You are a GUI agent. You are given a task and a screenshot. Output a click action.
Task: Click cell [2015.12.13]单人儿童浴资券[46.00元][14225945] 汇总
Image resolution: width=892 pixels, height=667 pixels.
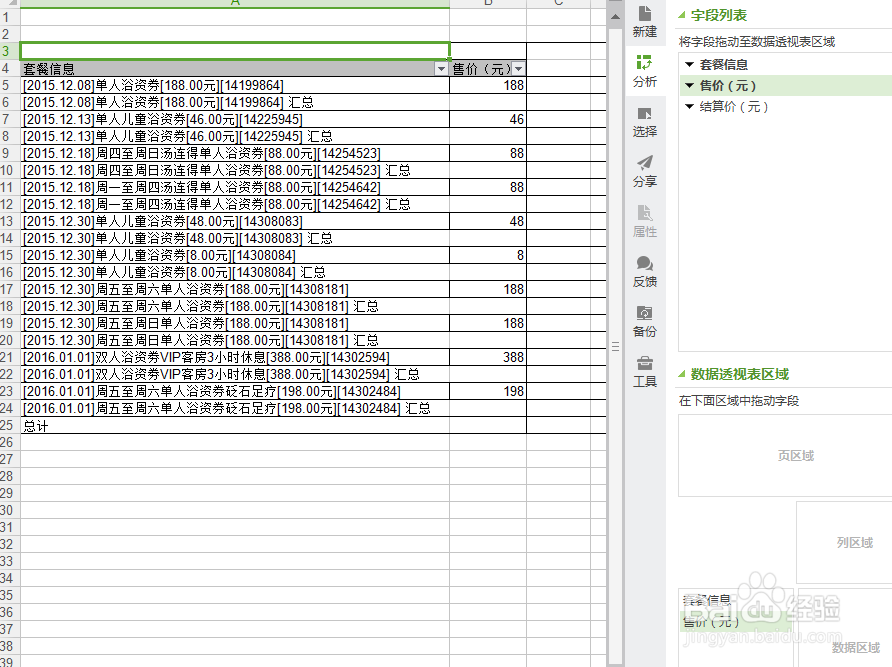click(x=235, y=137)
